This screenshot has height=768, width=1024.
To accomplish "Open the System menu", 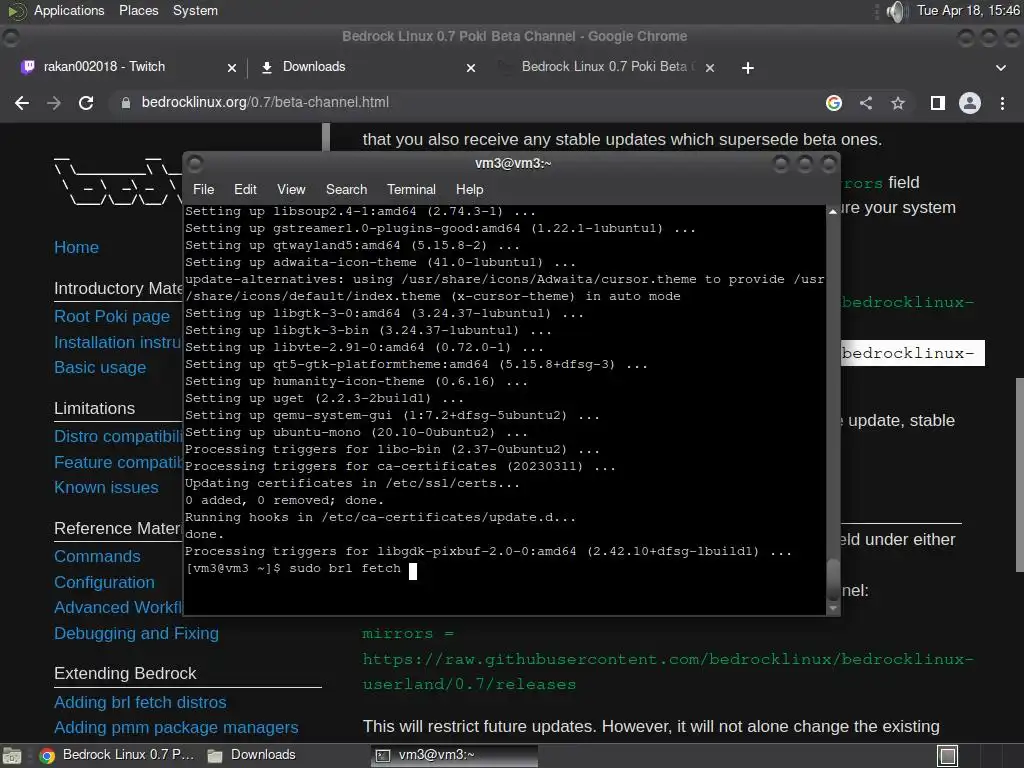I will [x=195, y=10].
